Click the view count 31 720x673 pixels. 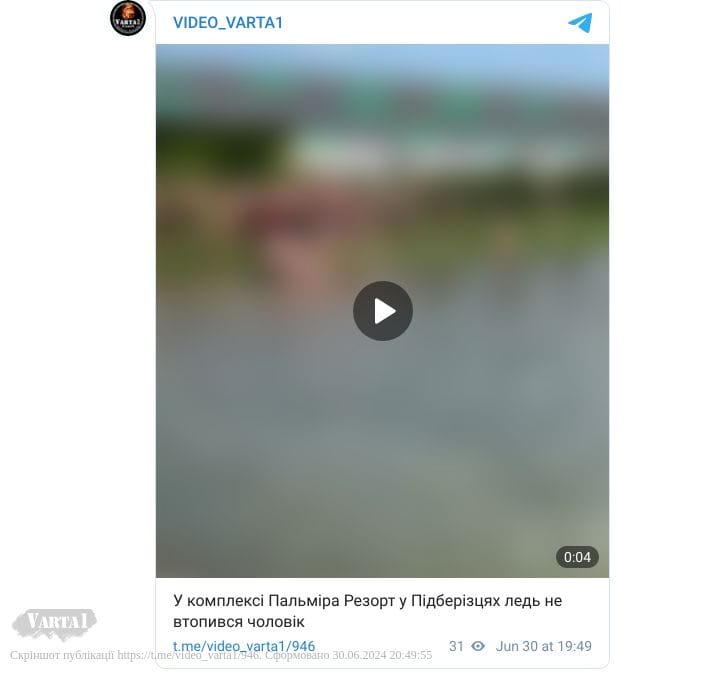(456, 646)
